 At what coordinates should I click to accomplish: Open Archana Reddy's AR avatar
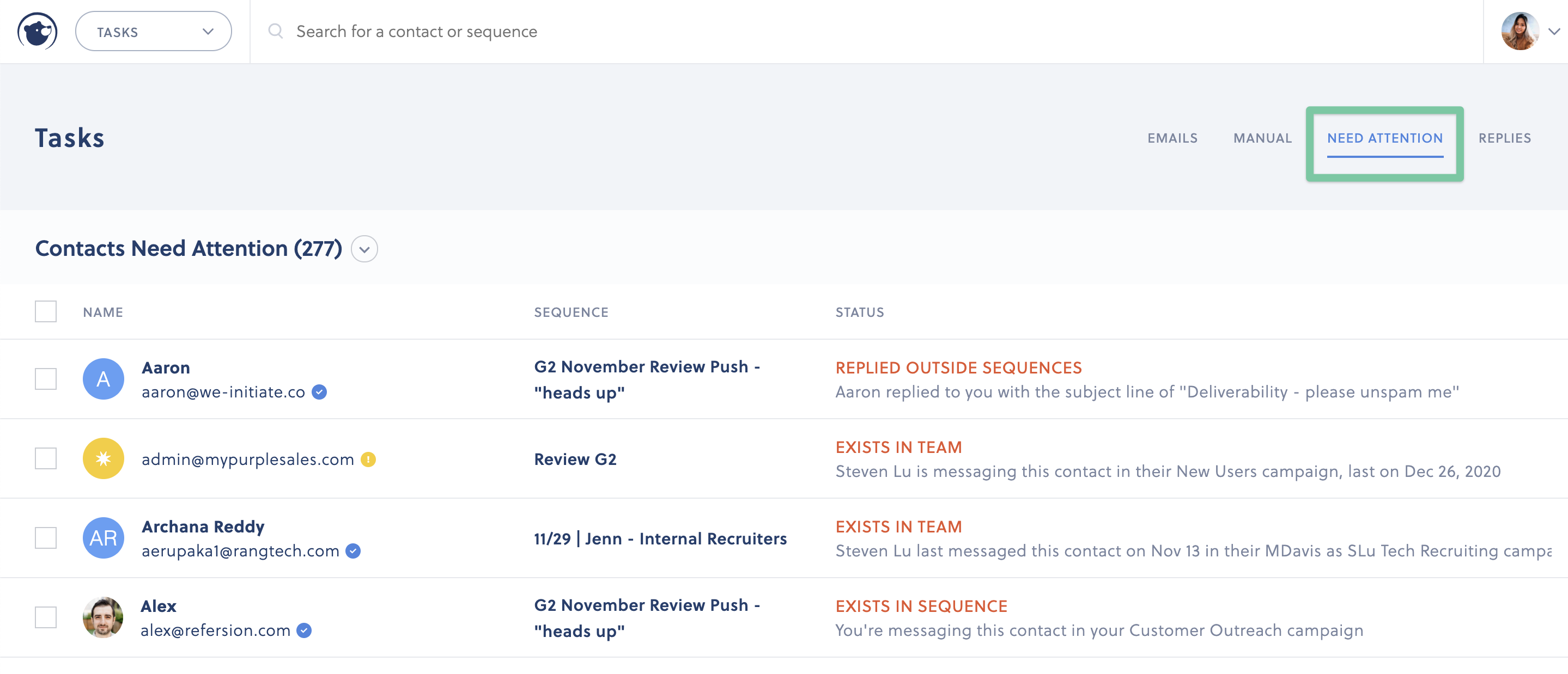(x=104, y=538)
